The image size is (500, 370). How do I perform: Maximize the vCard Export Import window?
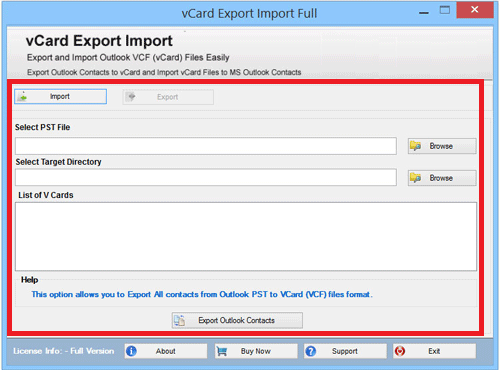(445, 10)
